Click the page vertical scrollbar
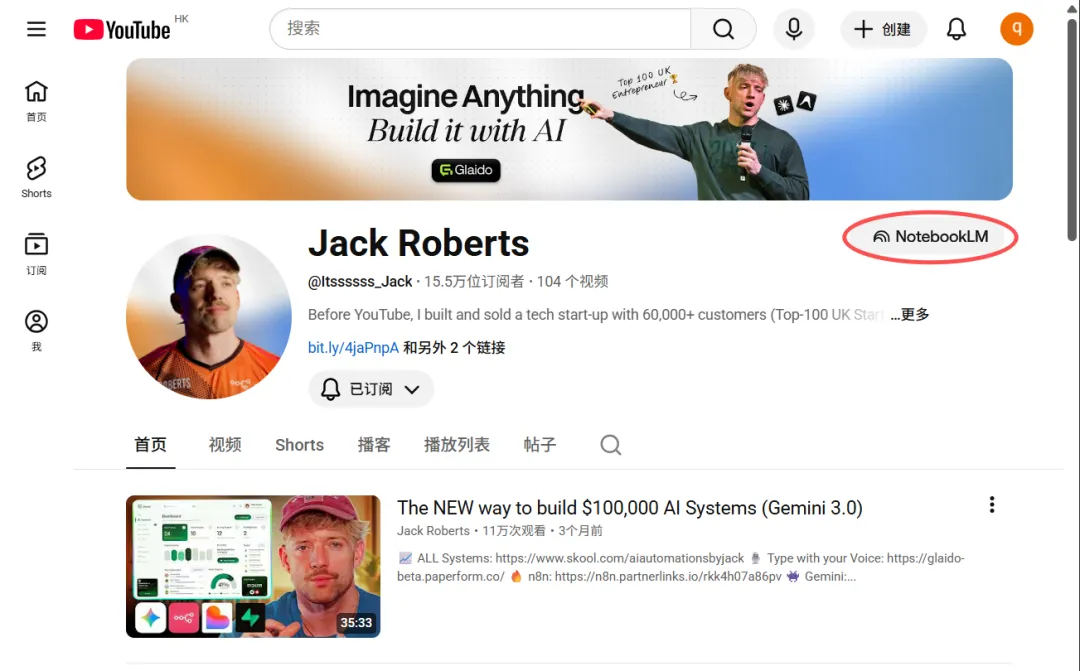Image resolution: width=1080 pixels, height=671 pixels. point(1072,131)
